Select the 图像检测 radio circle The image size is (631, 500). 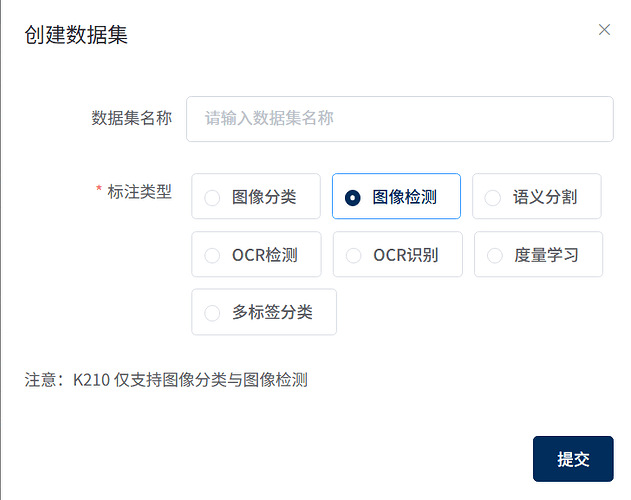[352, 198]
